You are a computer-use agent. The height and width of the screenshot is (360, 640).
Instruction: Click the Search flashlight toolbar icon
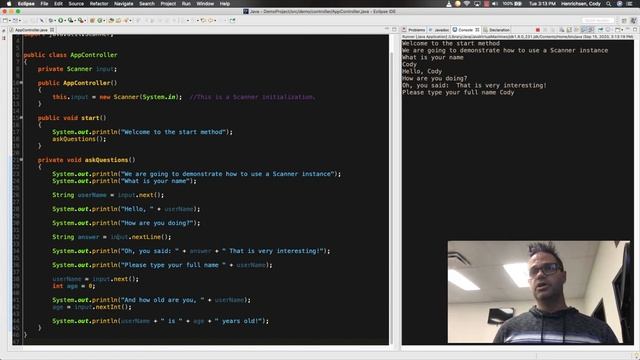(x=126, y=20)
